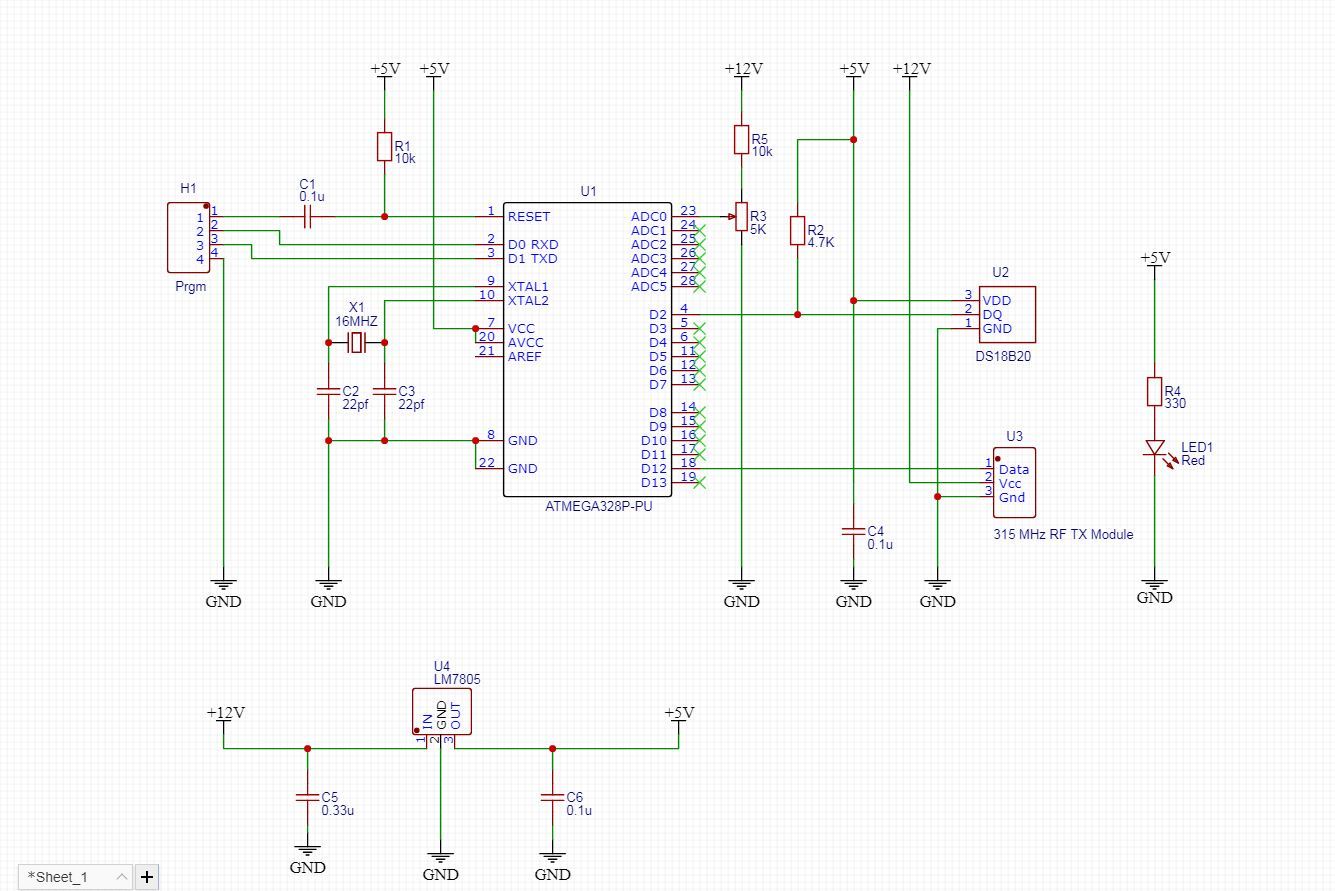This screenshot has height=891, width=1335.
Task: Select the X1 16MHZ crystal
Action: coord(356,343)
